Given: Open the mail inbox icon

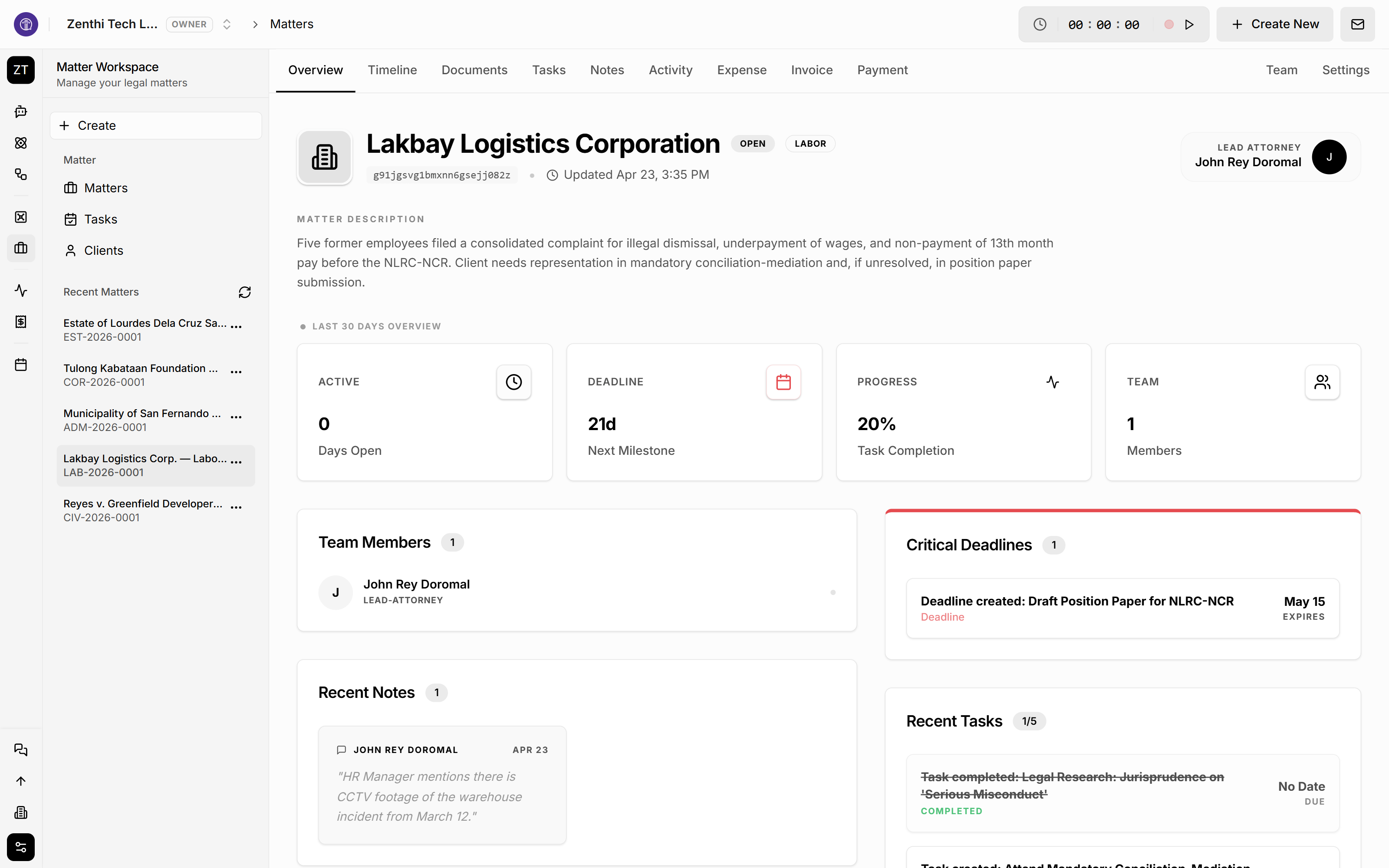Looking at the screenshot, I should point(1357,24).
